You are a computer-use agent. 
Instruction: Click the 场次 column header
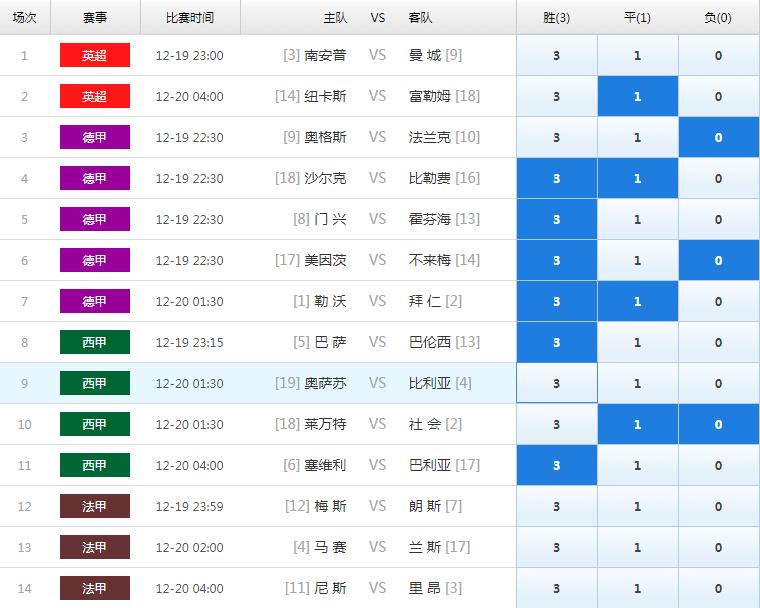click(25, 17)
